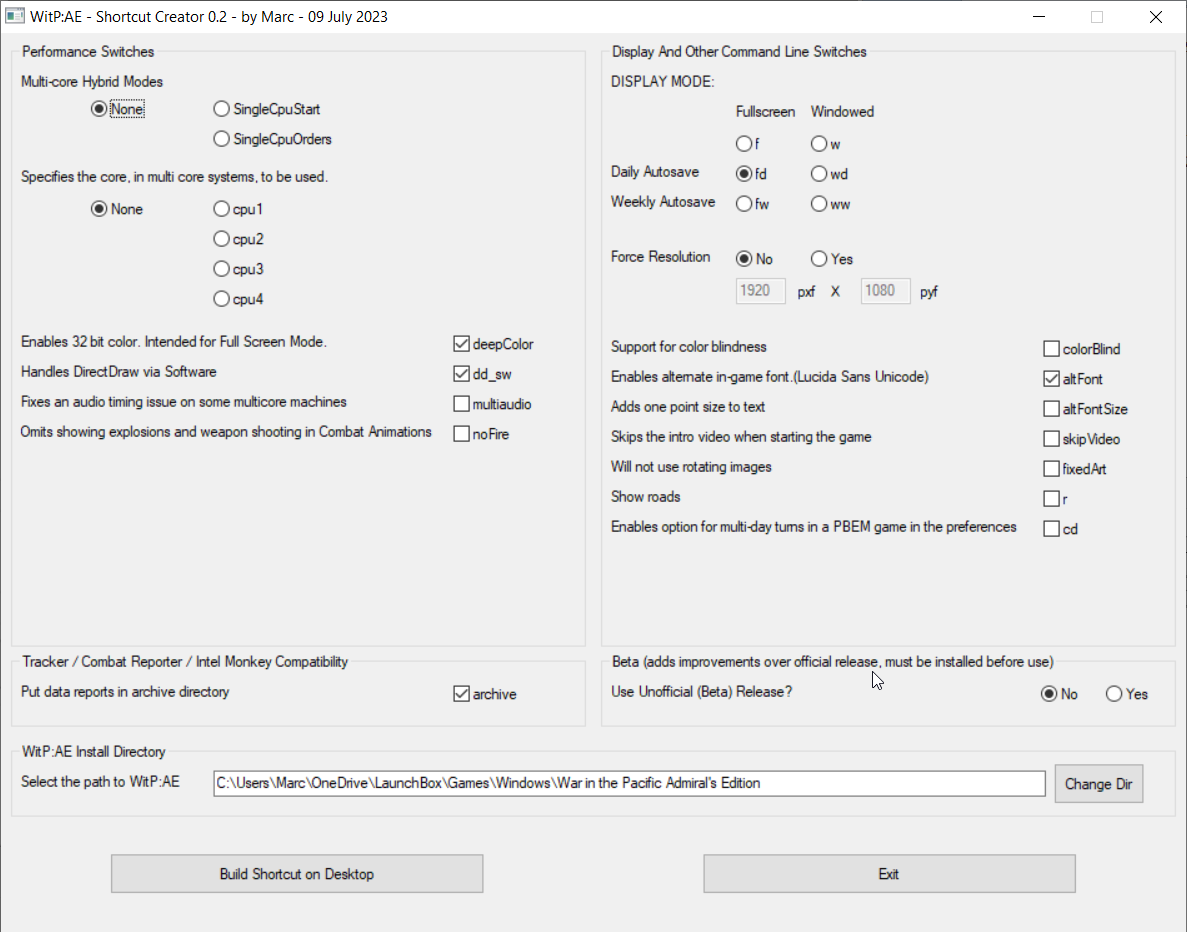Click the WitP:AE install path field
Viewport: 1187px width, 932px height.
point(629,784)
